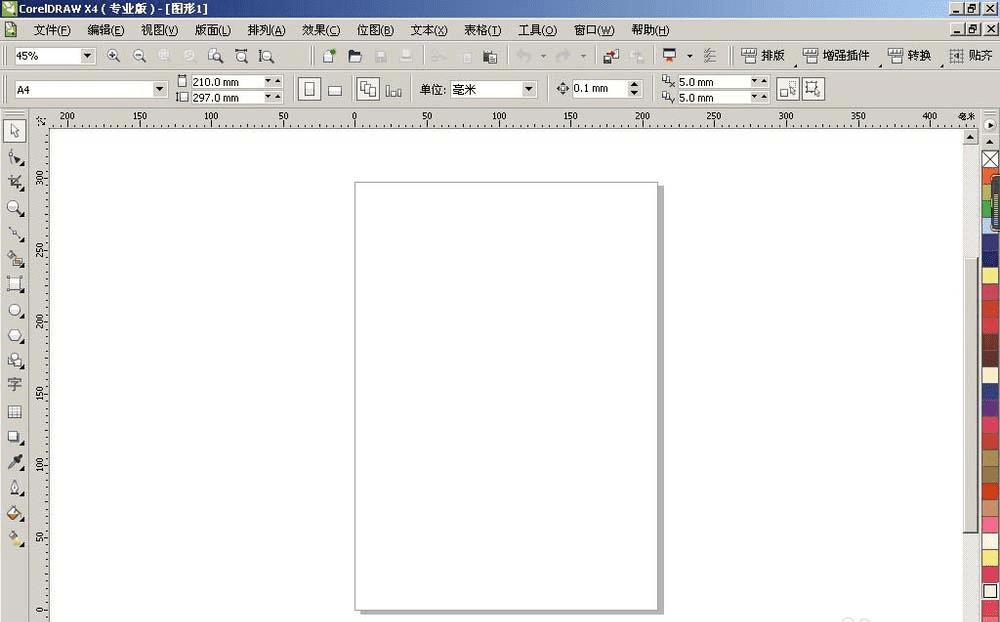Screen dimensions: 1000x622
Task: Click the 排版 plugin button
Action: coord(763,56)
